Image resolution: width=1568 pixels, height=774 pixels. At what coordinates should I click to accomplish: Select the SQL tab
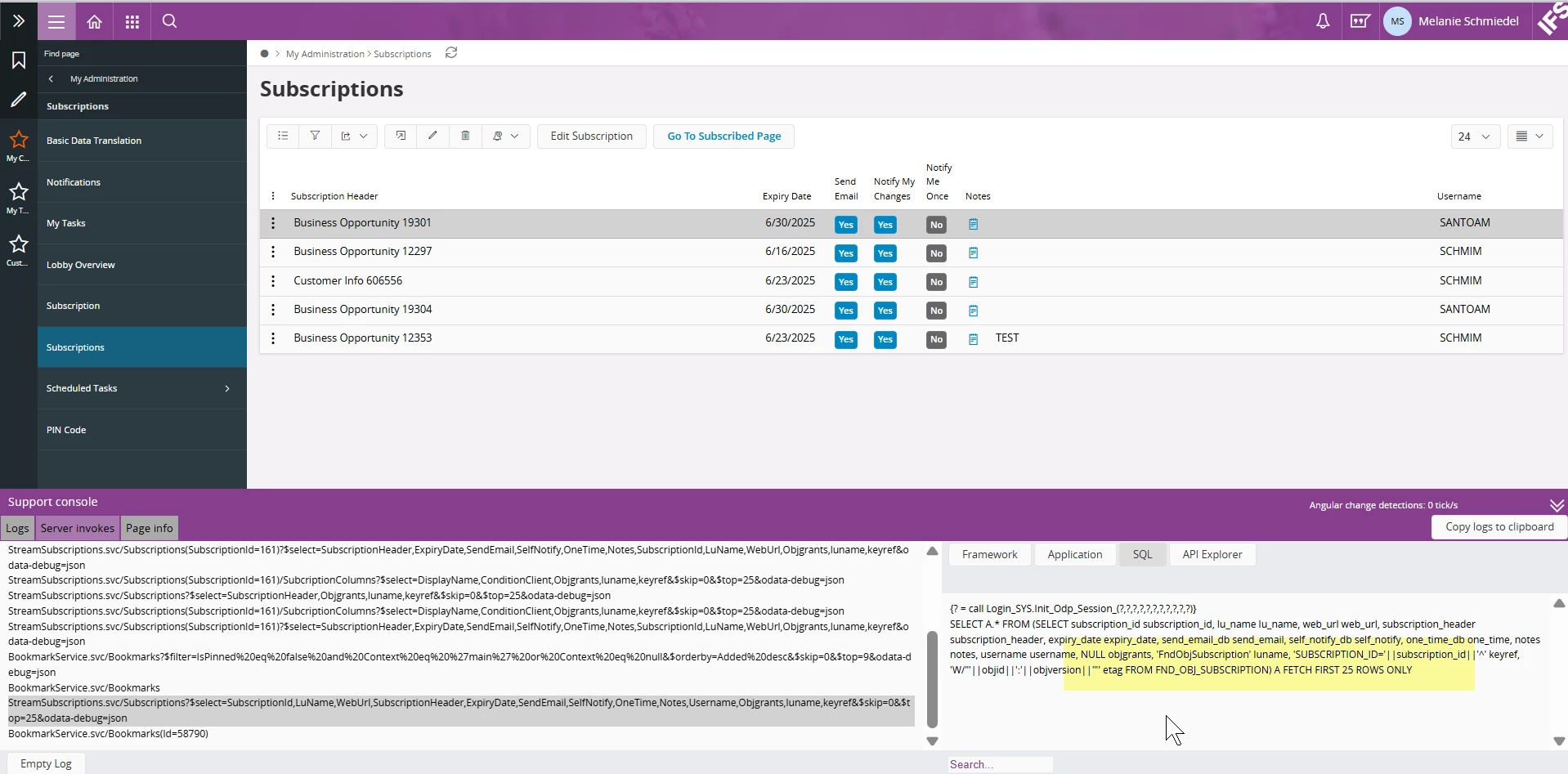tap(1142, 554)
